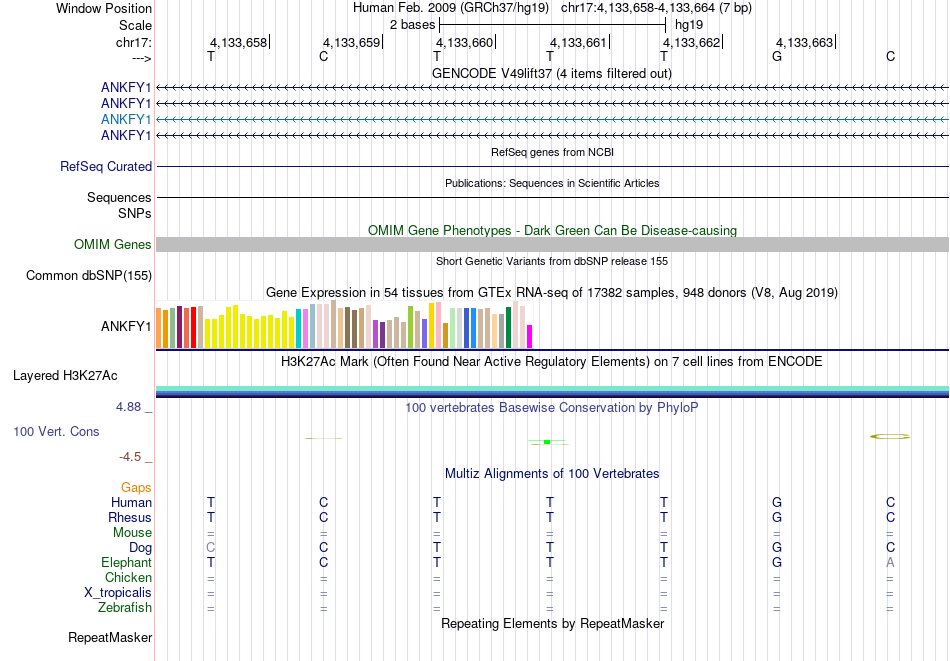Viewport: 950px width, 661px height.
Task: Click the turquoise H3K27Ac signal band
Action: click(553, 388)
